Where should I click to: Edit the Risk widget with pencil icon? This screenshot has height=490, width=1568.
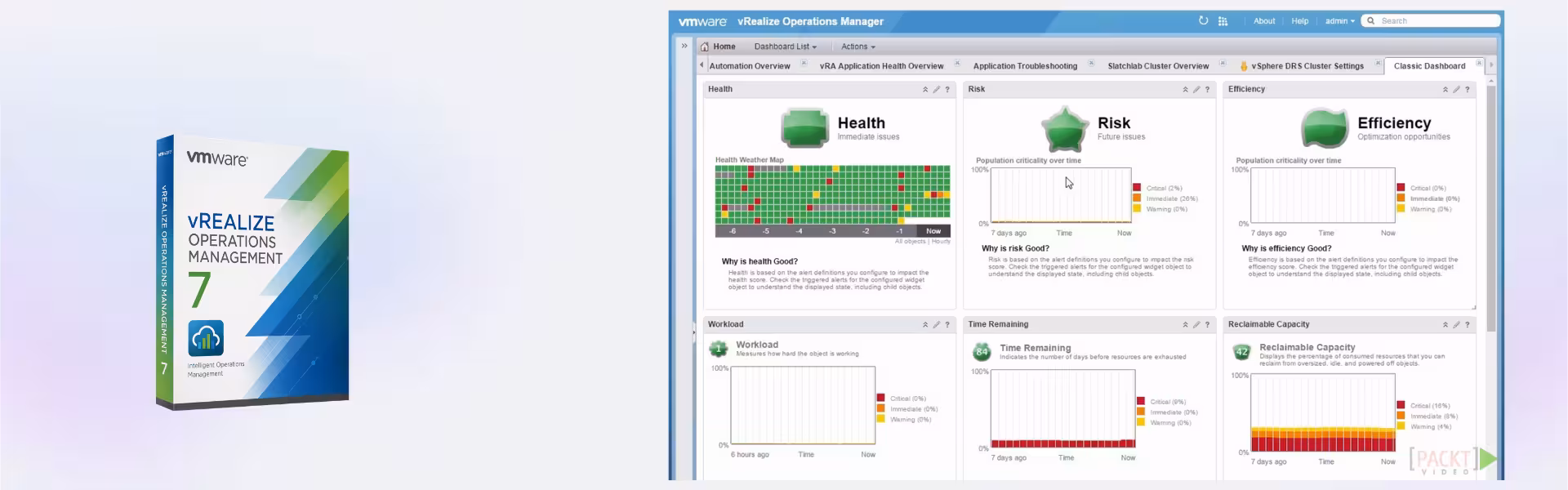click(1196, 90)
